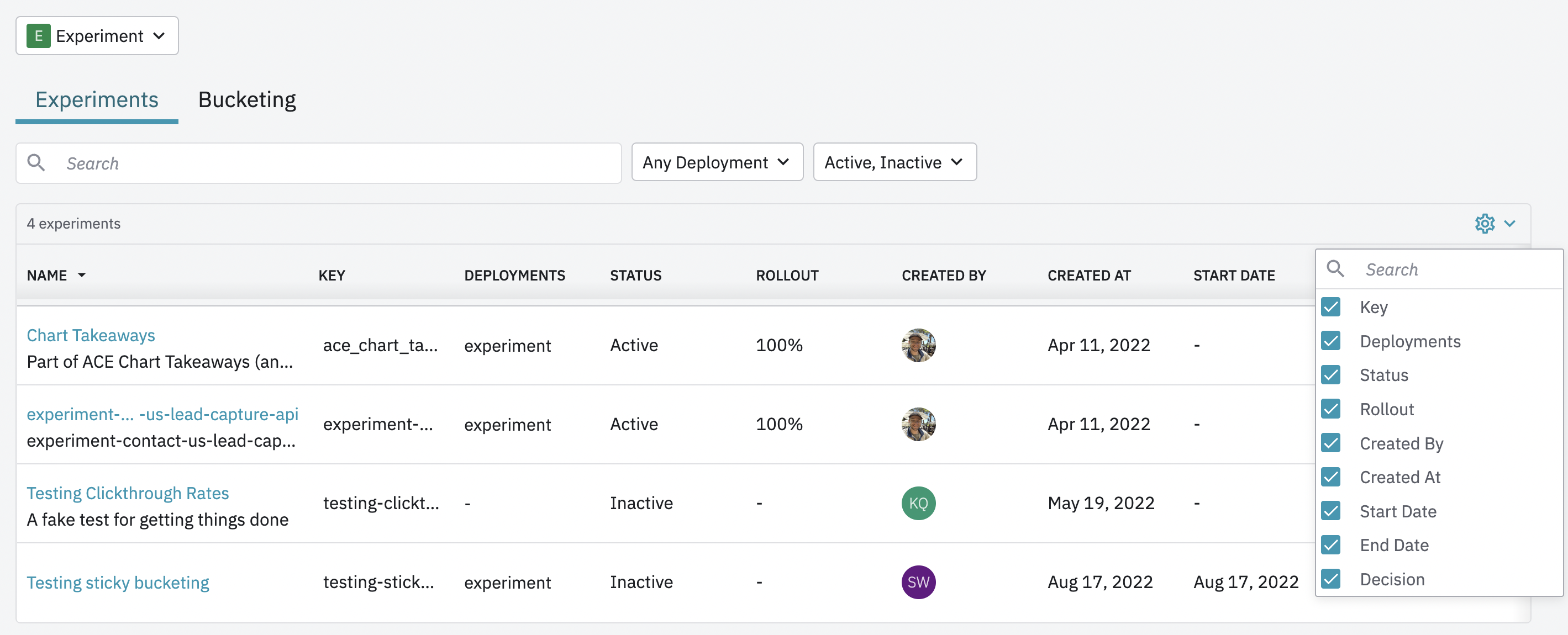Click the main search magnifier icon

click(36, 163)
